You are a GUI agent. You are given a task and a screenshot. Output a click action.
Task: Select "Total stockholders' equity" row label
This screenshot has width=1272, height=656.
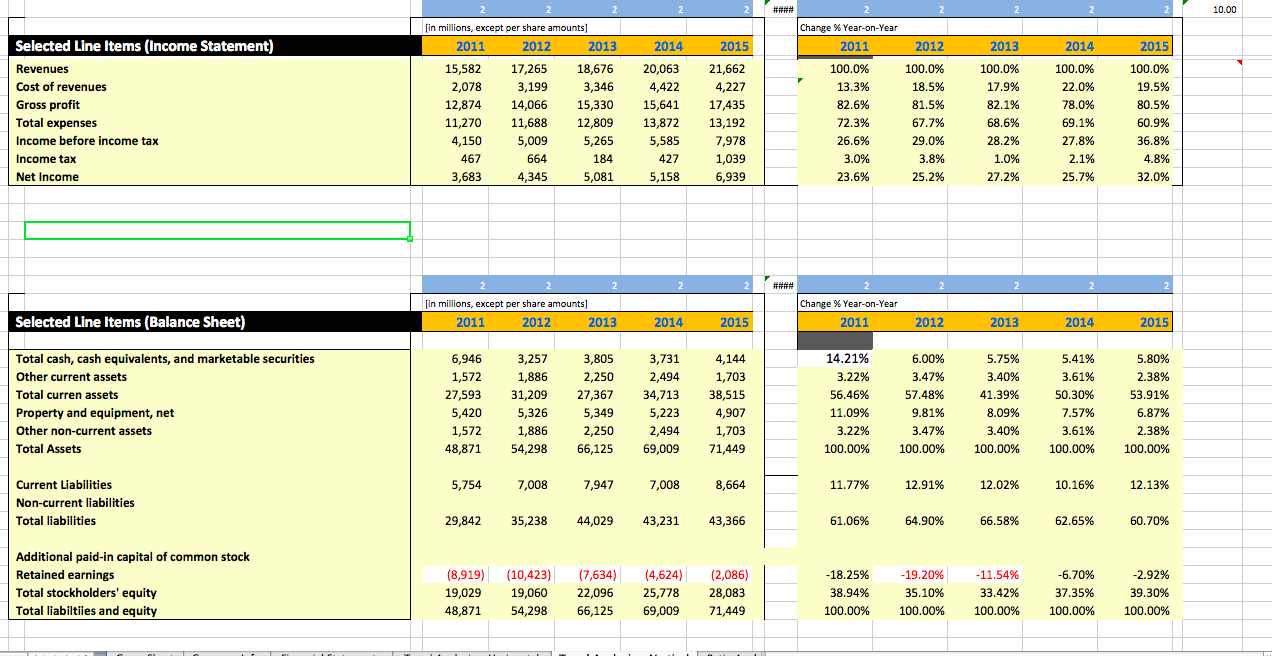(87, 593)
